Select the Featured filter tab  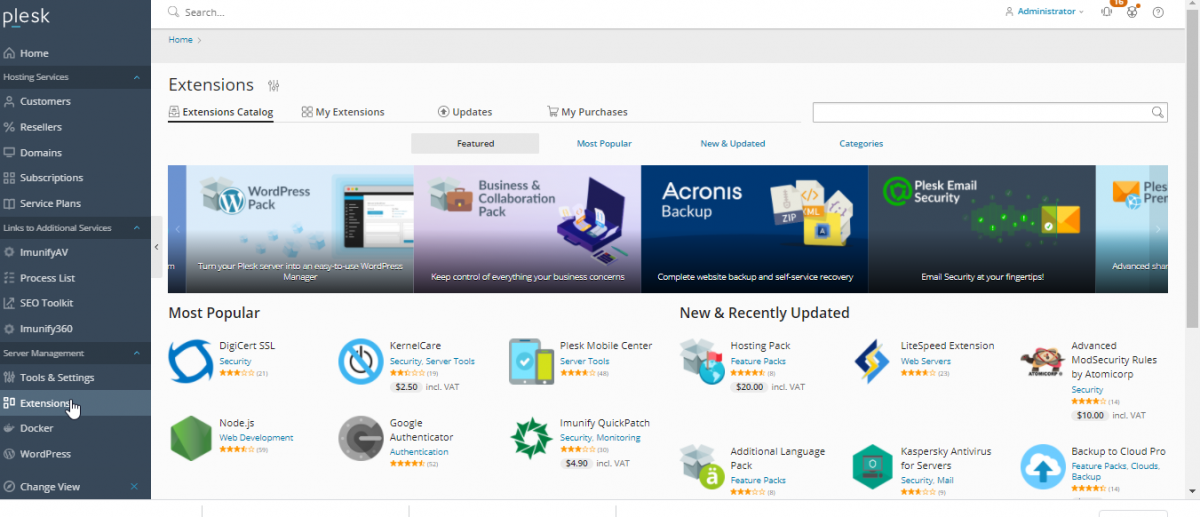(x=475, y=144)
